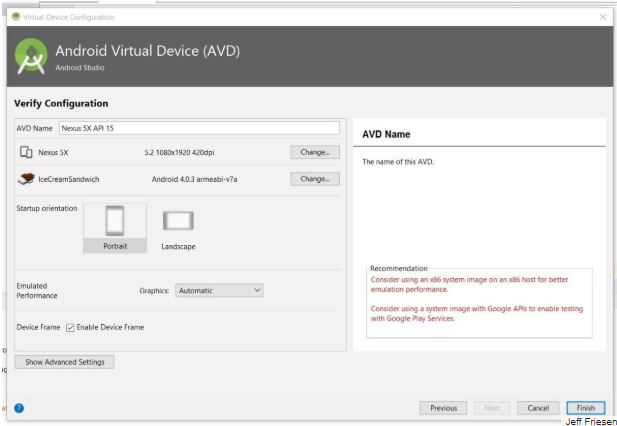617x426 pixels.
Task: Cancel the AVD configuration
Action: 538,408
